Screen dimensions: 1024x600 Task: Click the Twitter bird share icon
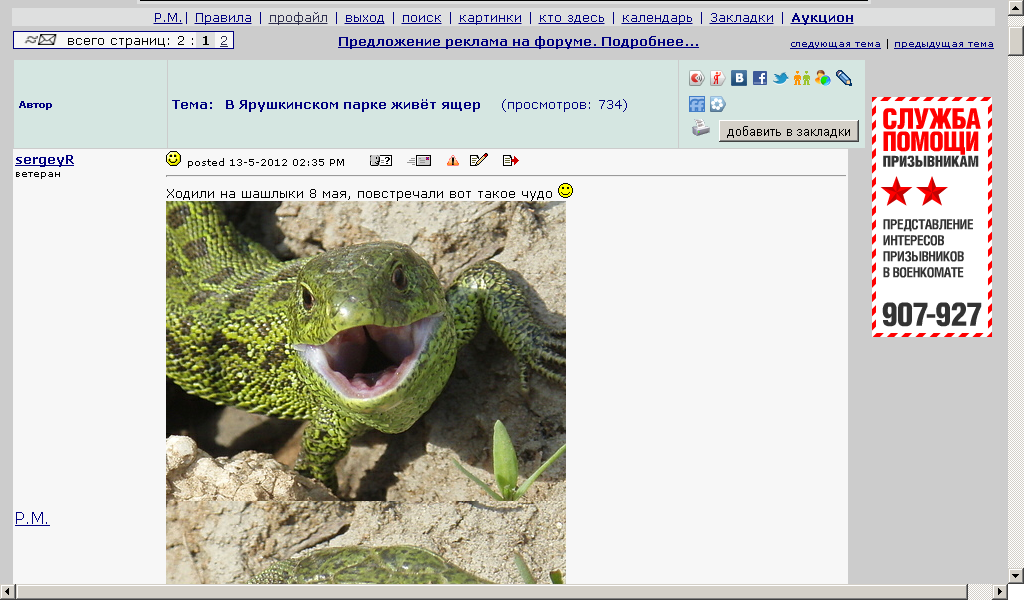point(781,78)
